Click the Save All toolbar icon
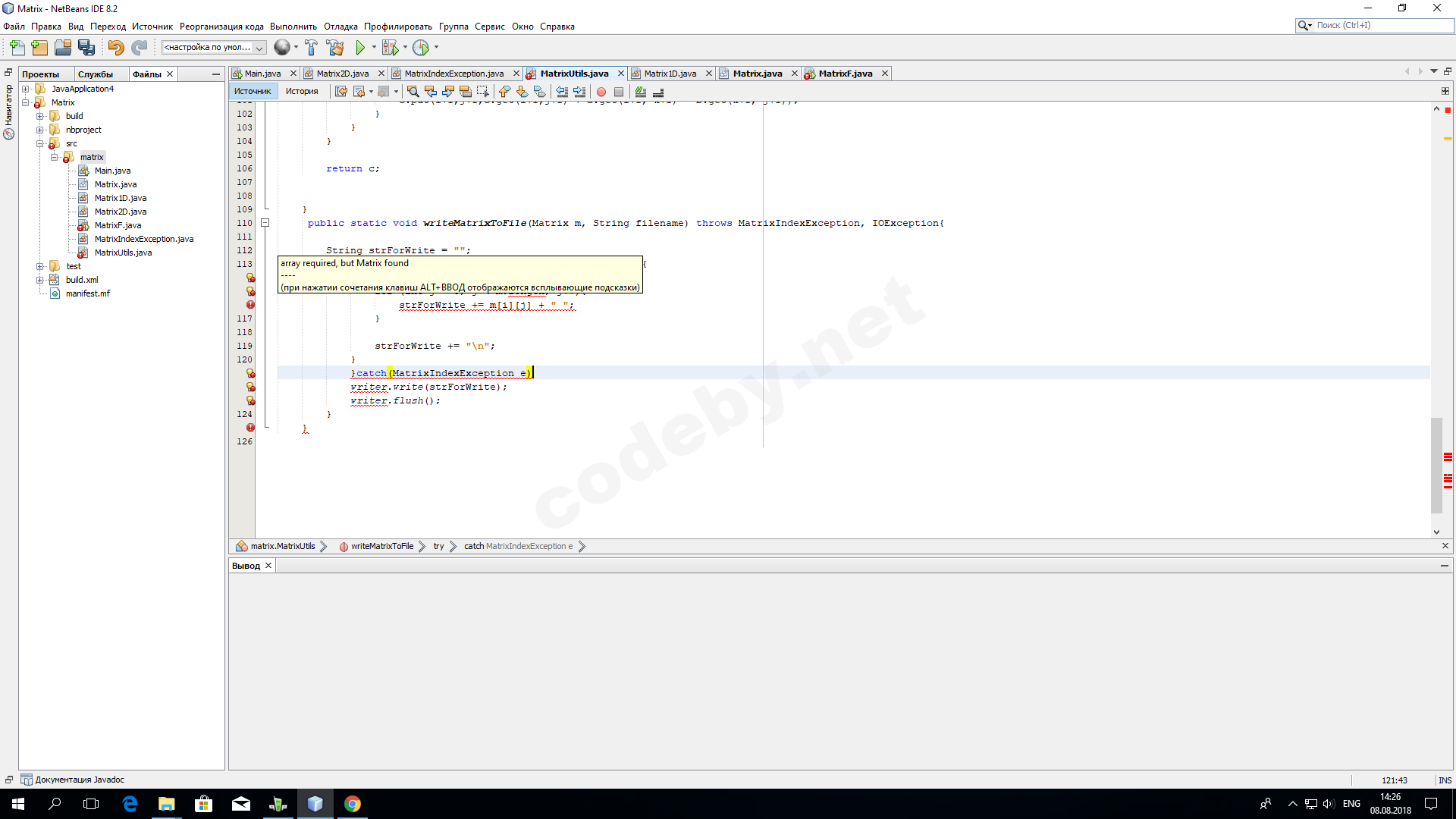 (x=86, y=48)
